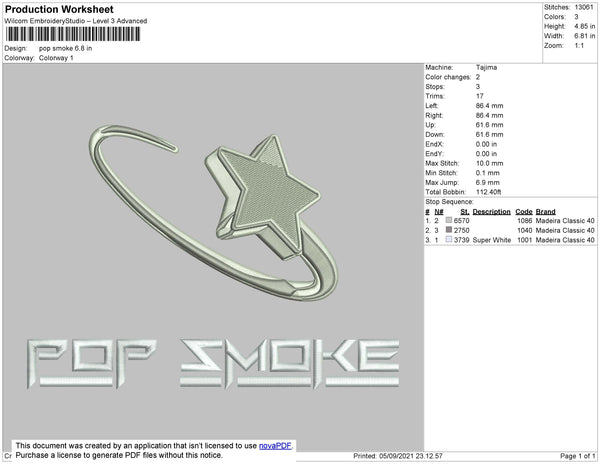
Task: Select thread code 1040
Action: pyautogui.click(x=524, y=230)
